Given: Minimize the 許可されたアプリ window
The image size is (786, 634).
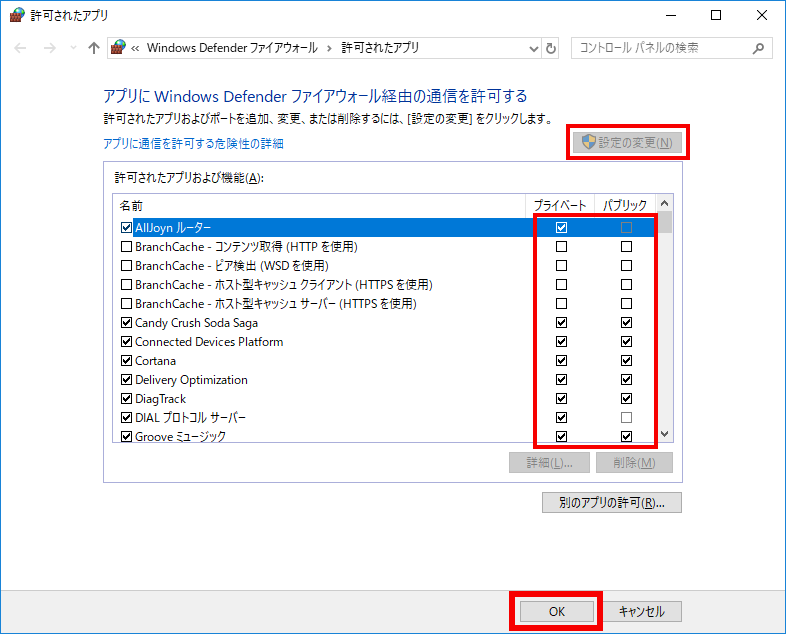Looking at the screenshot, I should pos(671,16).
